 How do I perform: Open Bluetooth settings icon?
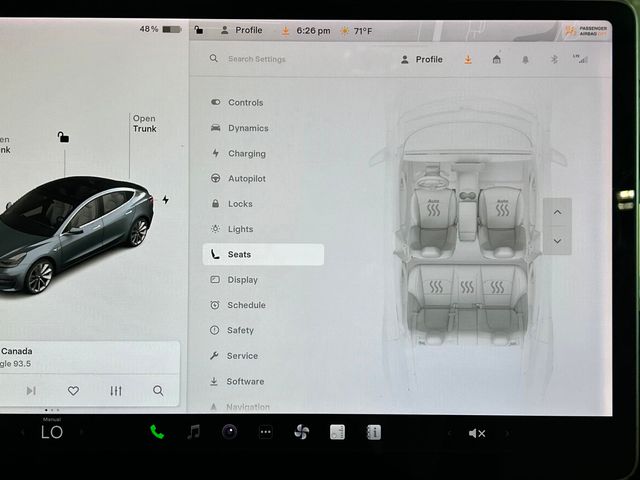click(554, 60)
